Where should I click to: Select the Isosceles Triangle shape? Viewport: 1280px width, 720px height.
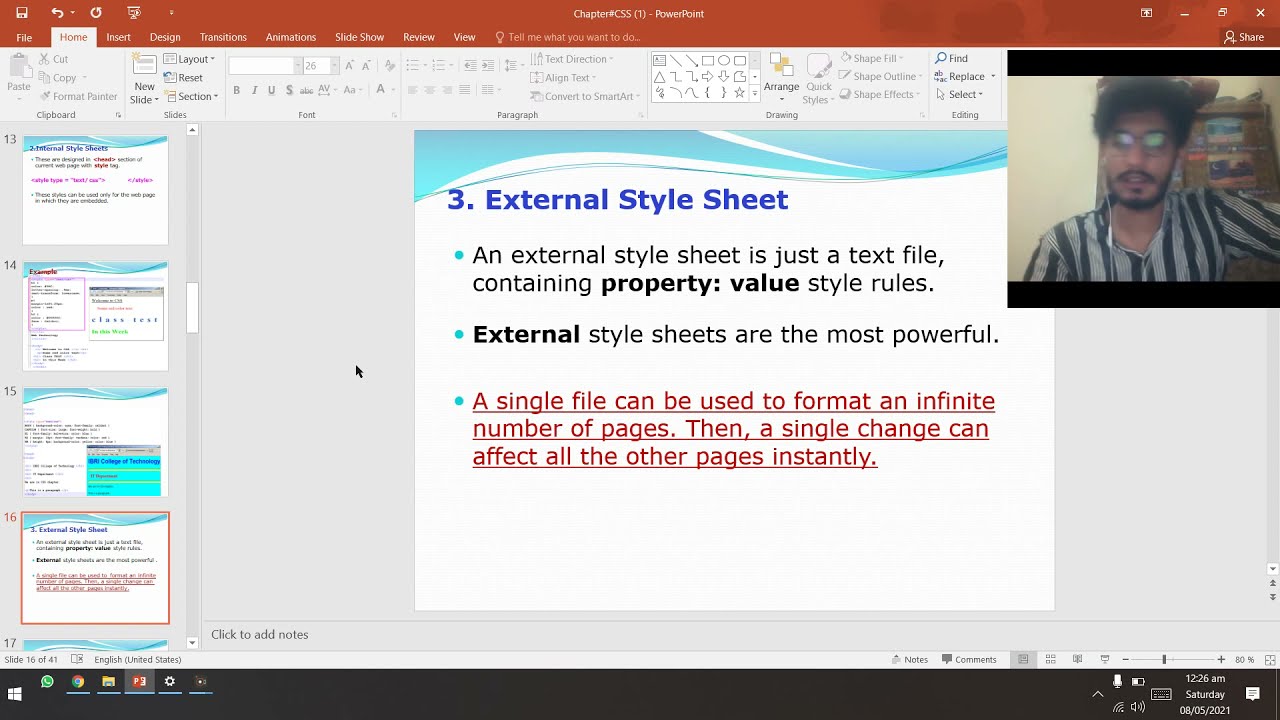click(x=659, y=76)
